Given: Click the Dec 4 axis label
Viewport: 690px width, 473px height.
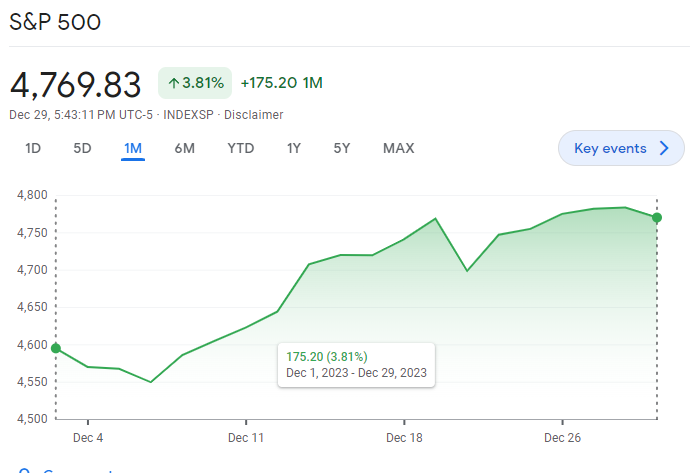Looking at the screenshot, I should pos(88,438).
